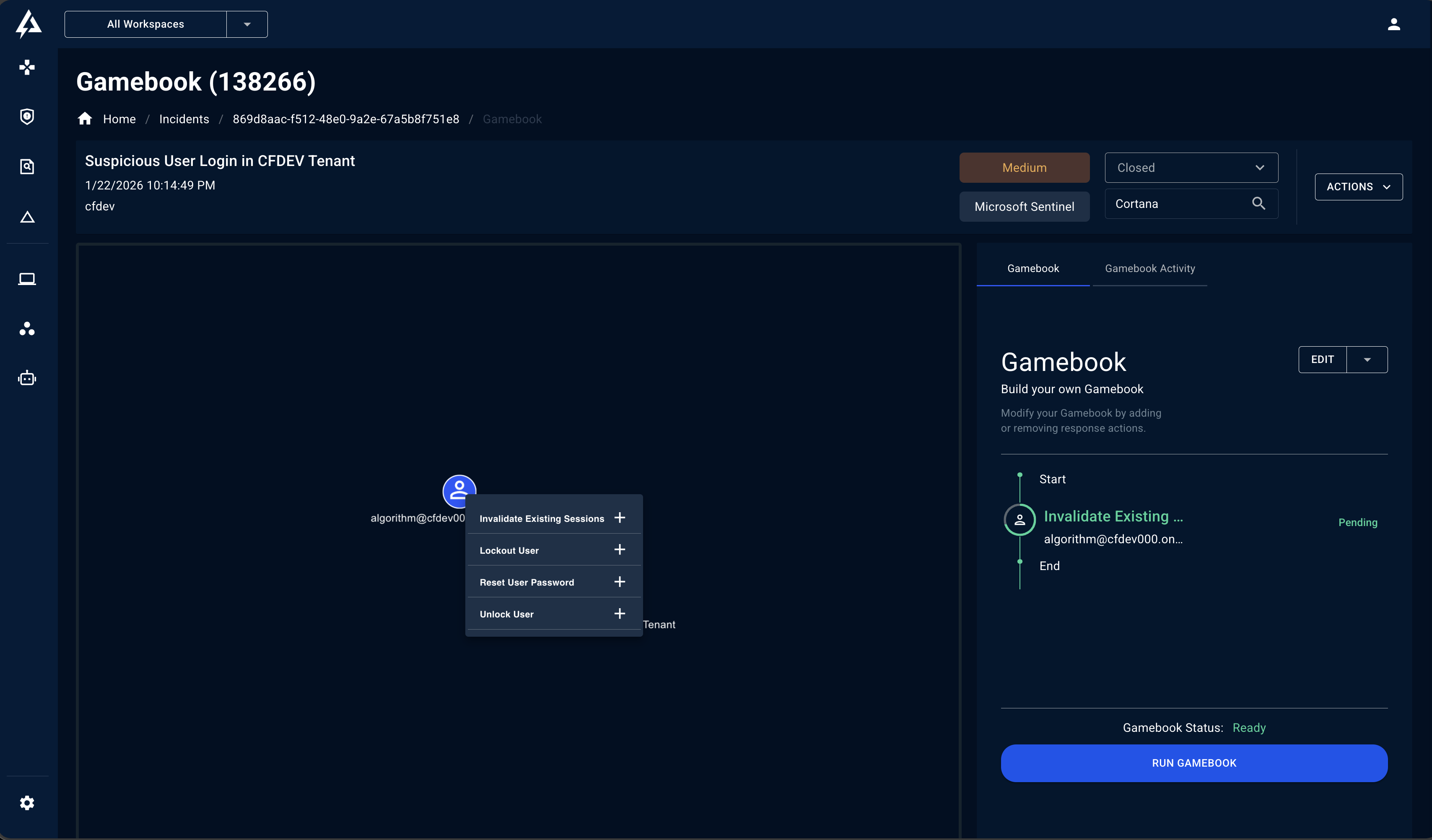
Task: Click the document search icon in sidebar
Action: [27, 166]
